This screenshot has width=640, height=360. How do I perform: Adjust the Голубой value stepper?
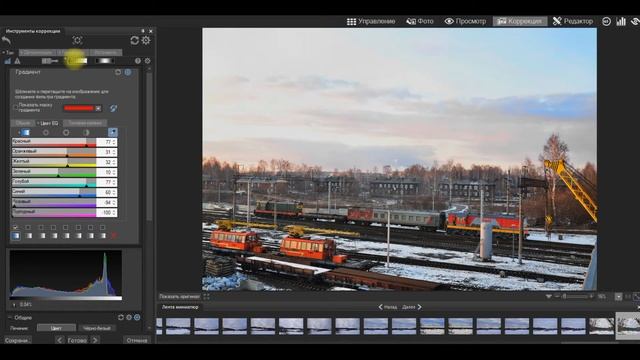[x=115, y=182]
